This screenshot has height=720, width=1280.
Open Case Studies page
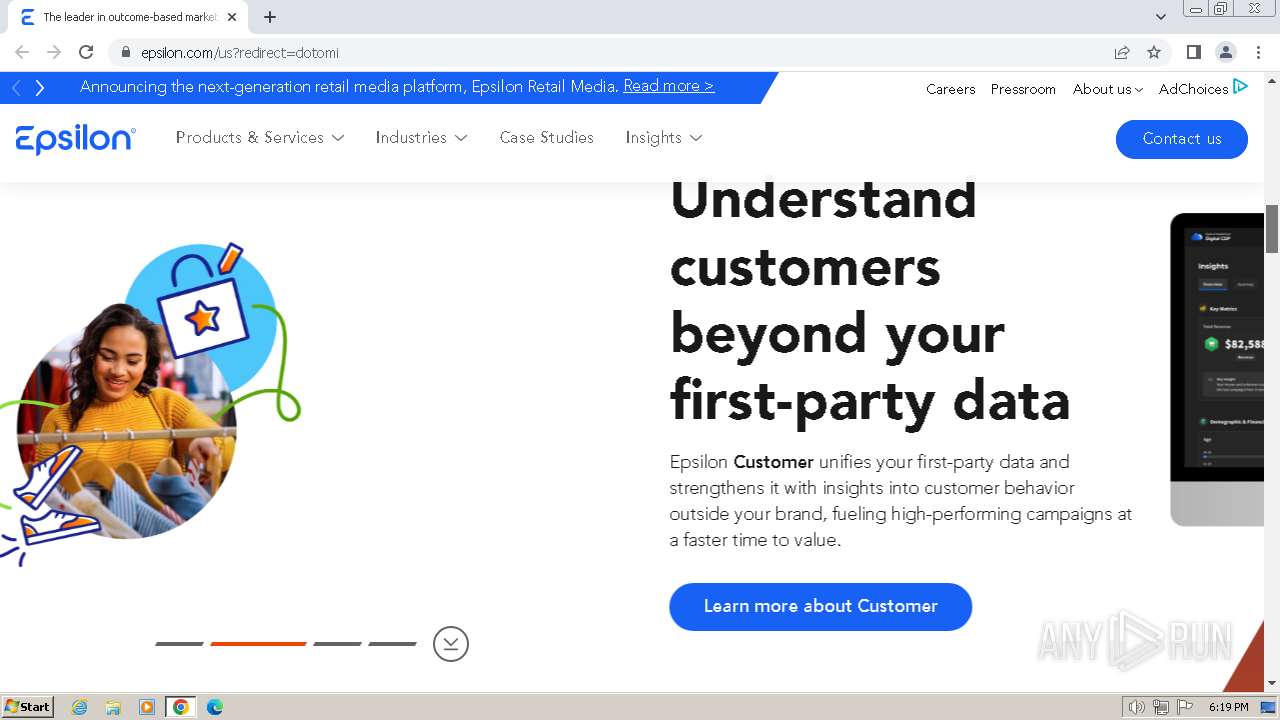(x=547, y=138)
